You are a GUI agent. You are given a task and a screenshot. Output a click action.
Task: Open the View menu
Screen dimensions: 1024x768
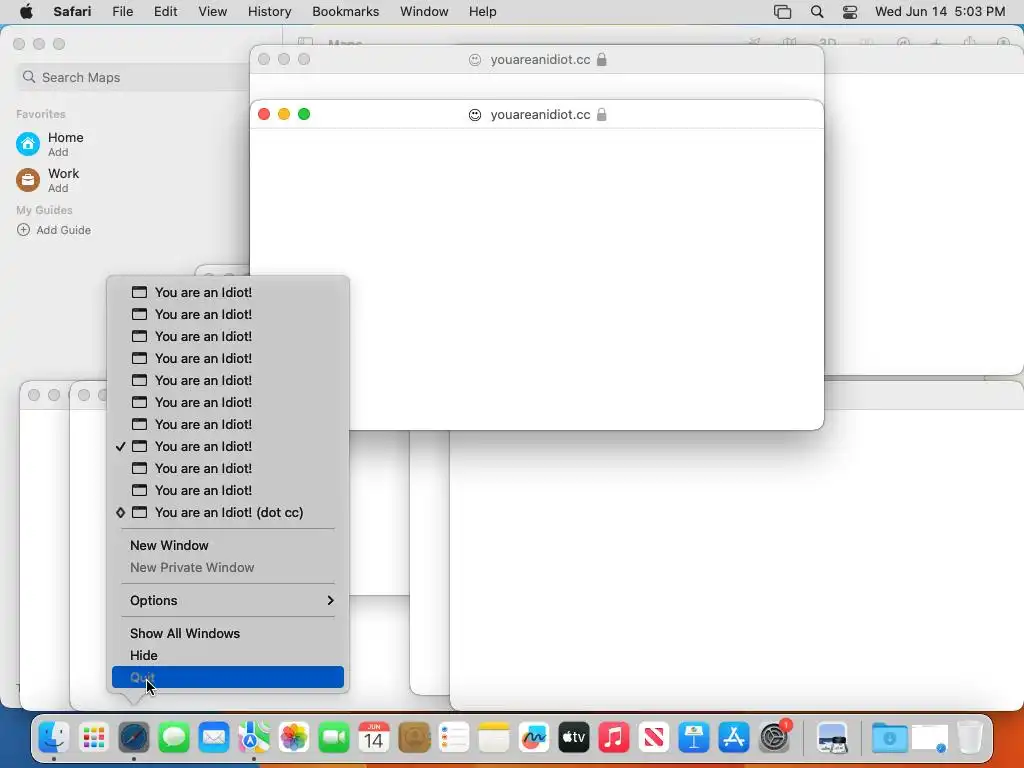pyautogui.click(x=213, y=11)
